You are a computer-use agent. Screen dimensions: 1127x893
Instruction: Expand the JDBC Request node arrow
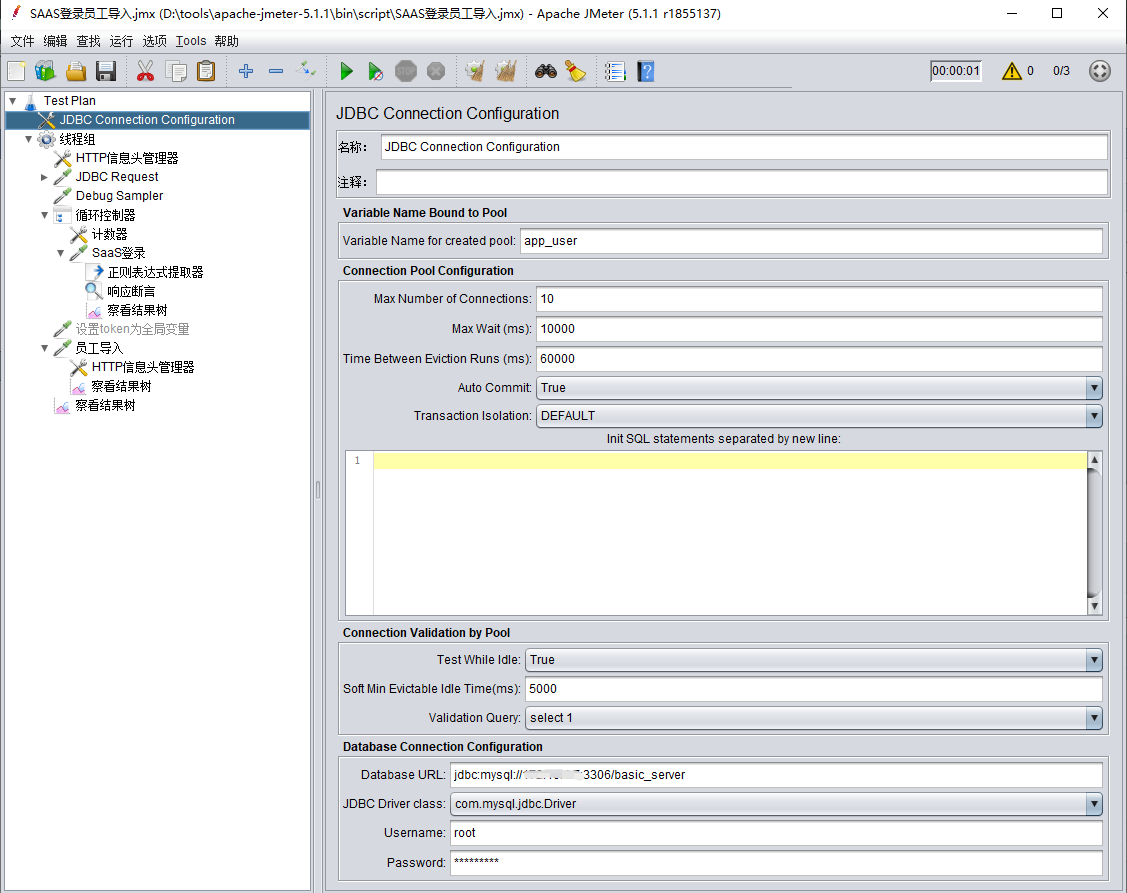pos(45,177)
